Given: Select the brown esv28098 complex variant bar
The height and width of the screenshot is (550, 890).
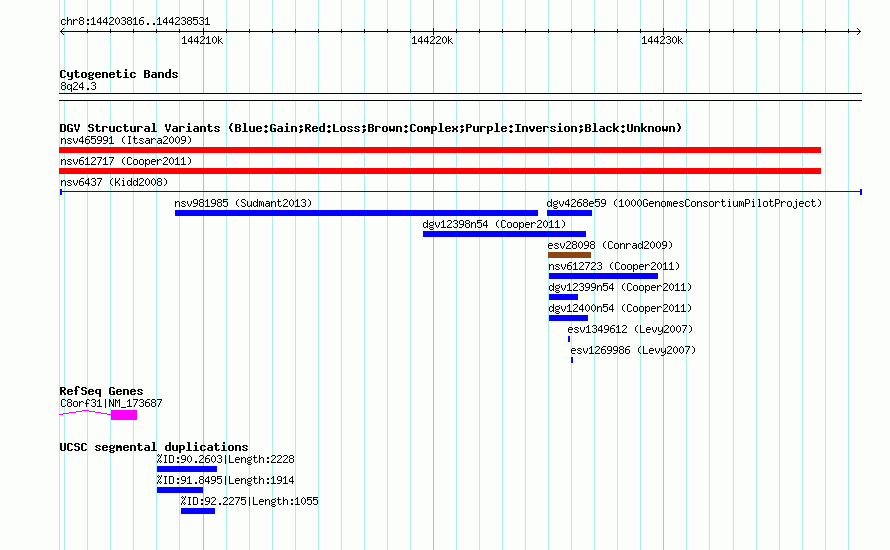Looking at the screenshot, I should click(569, 255).
